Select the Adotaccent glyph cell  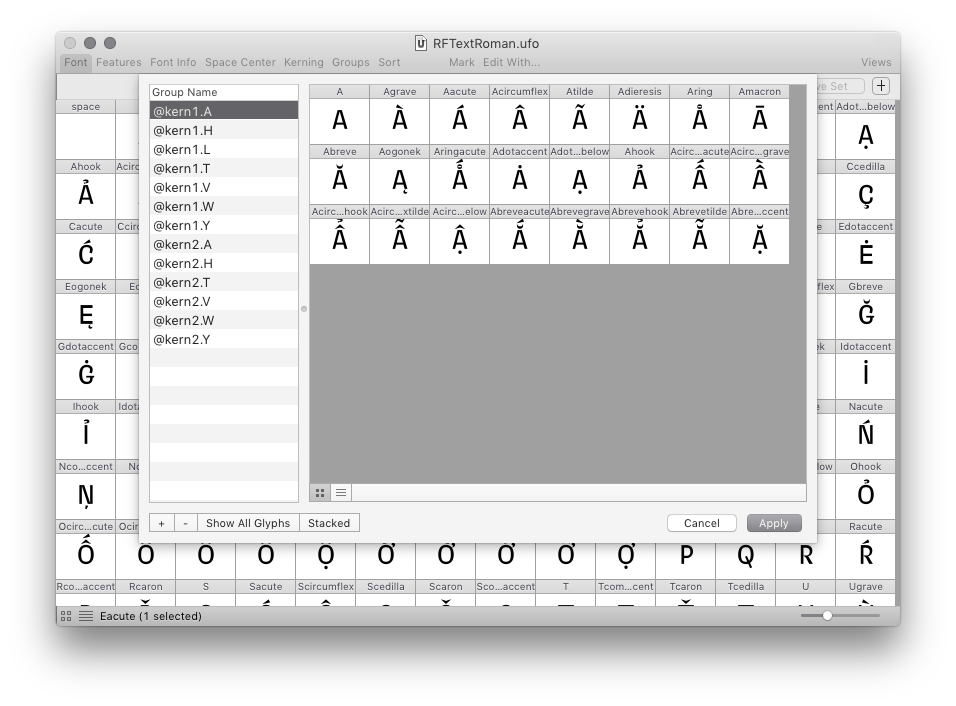[519, 174]
